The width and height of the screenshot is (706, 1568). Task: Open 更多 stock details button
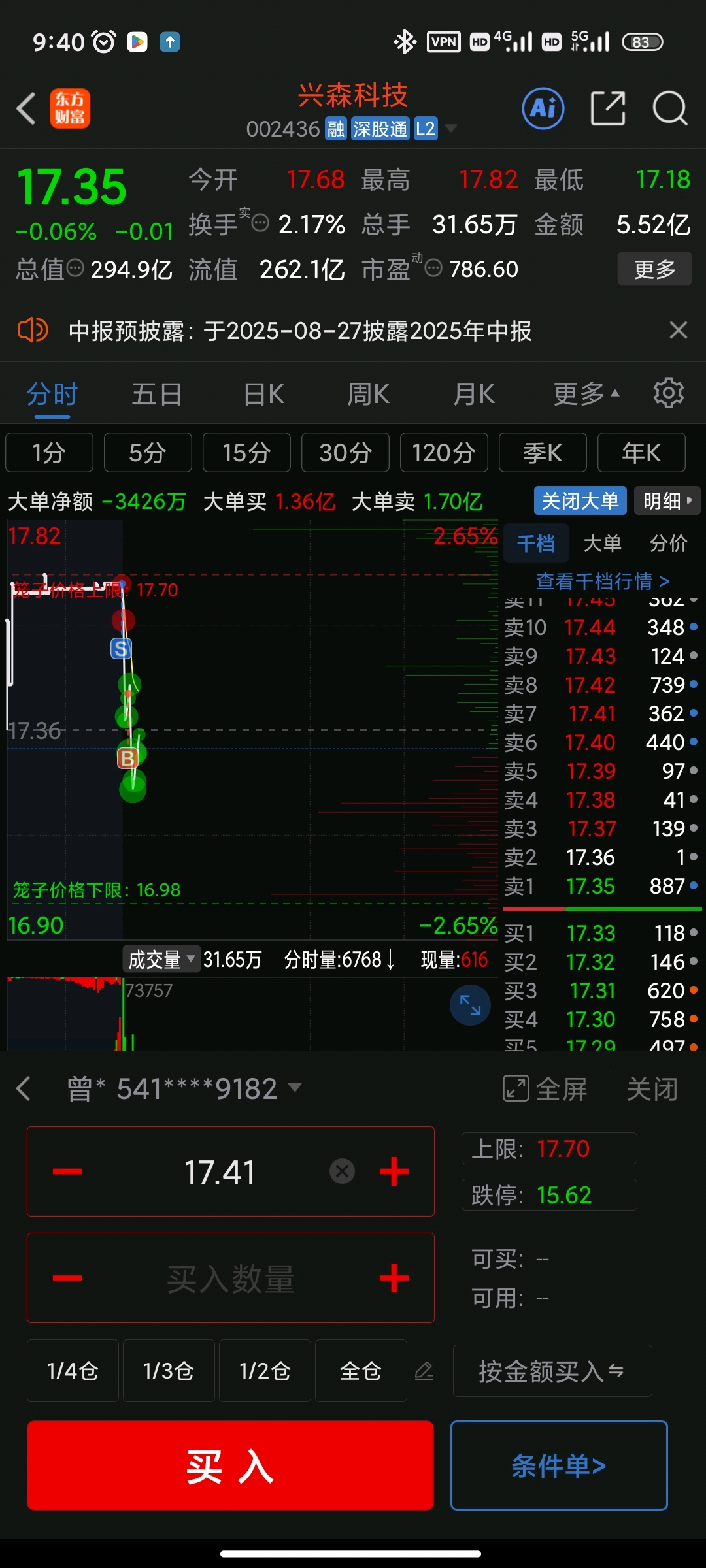(x=654, y=269)
